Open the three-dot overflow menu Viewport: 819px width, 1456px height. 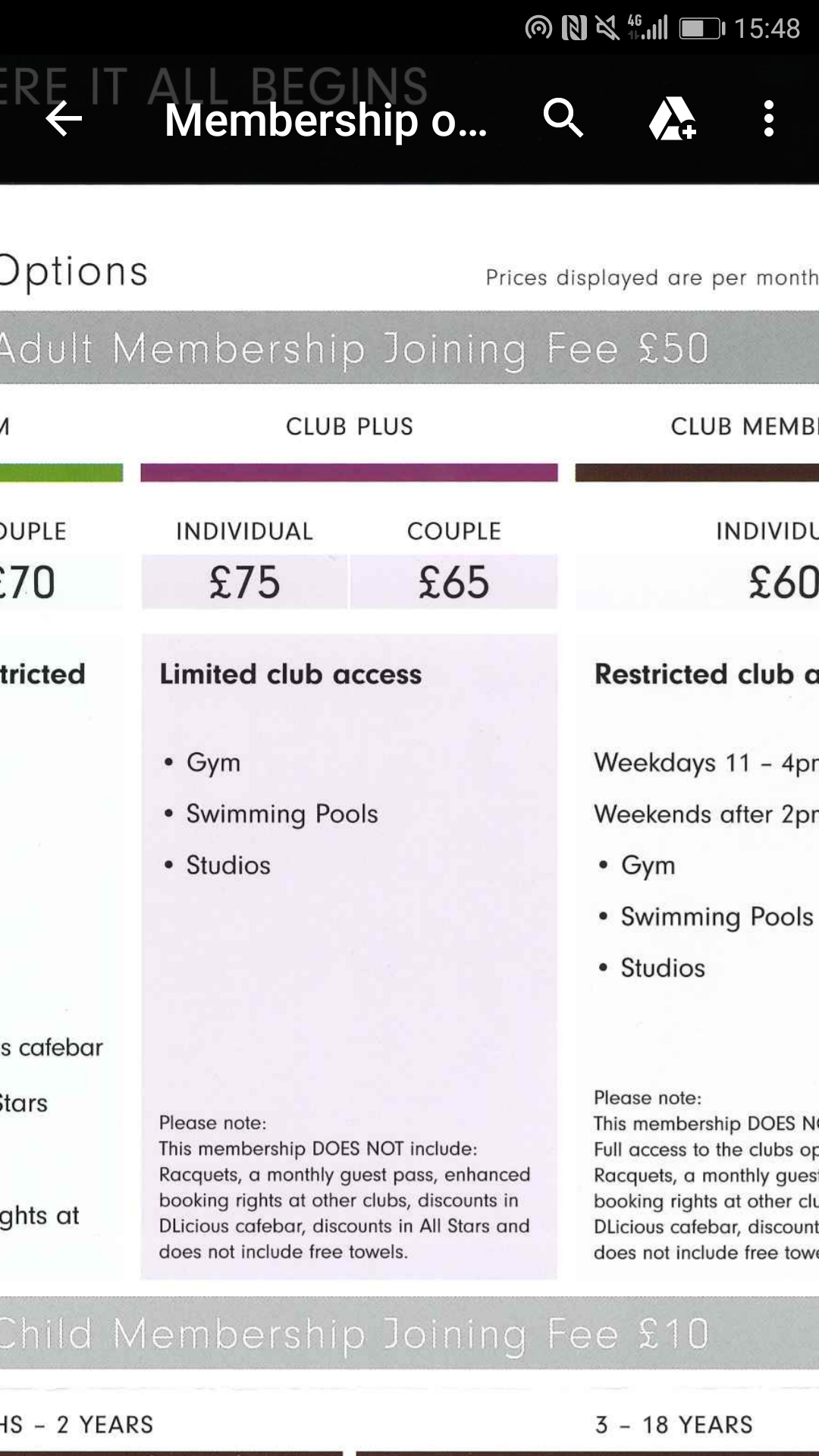[769, 119]
